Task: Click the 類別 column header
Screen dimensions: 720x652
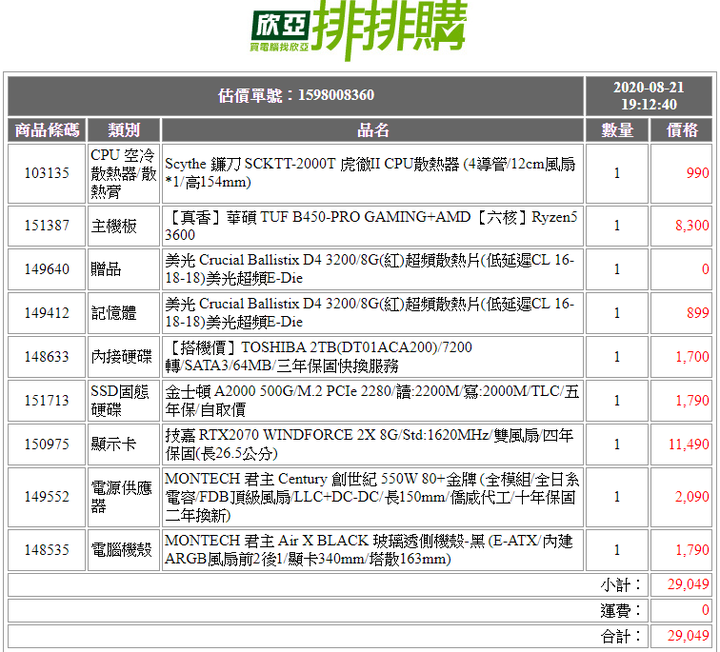Action: click(x=124, y=130)
